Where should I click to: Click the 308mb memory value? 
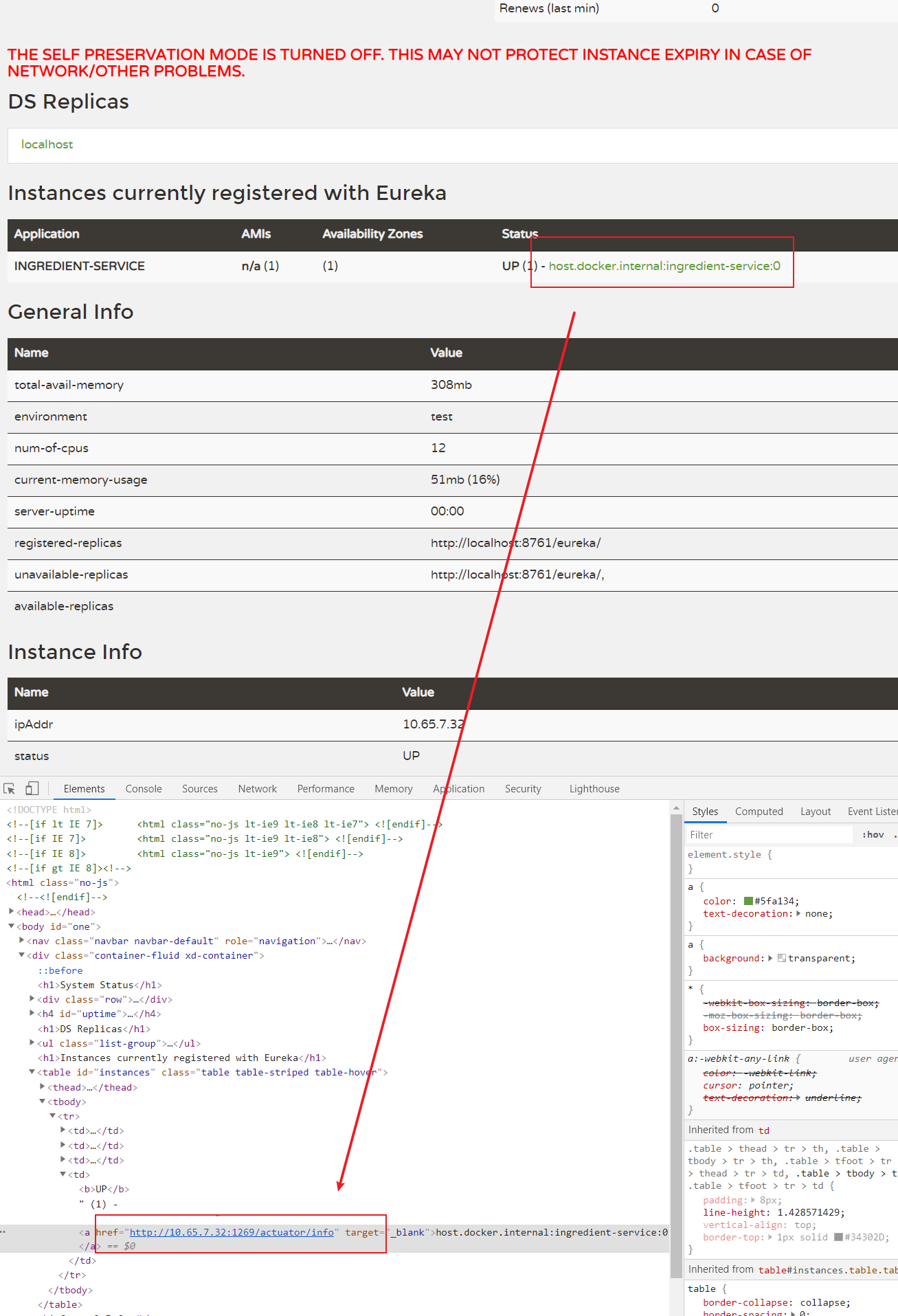coord(451,385)
